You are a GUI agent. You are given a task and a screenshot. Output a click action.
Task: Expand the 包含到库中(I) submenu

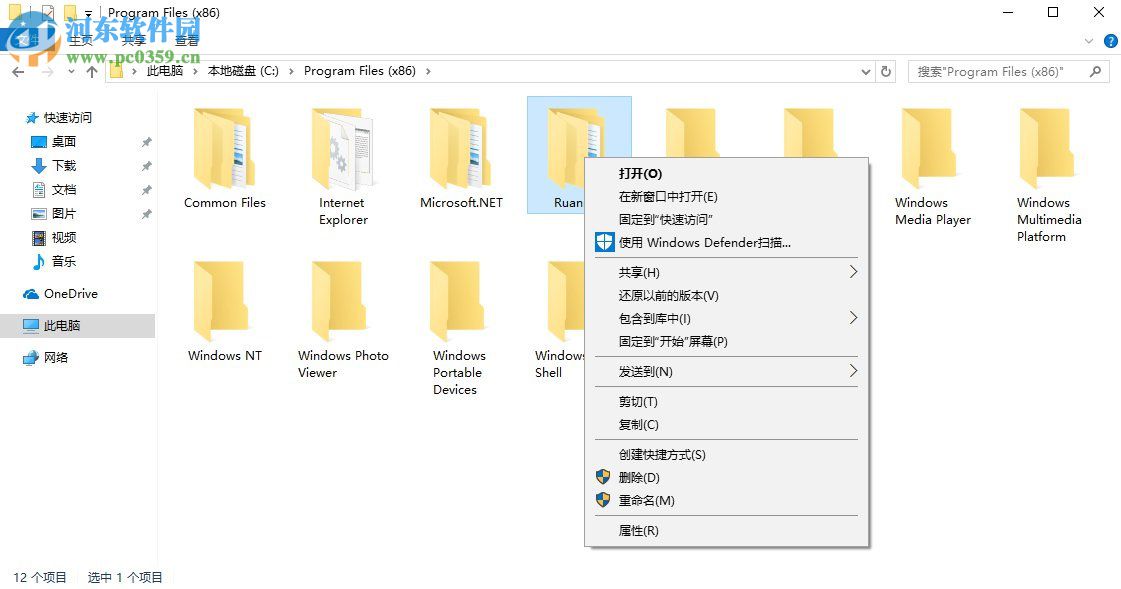[854, 318]
